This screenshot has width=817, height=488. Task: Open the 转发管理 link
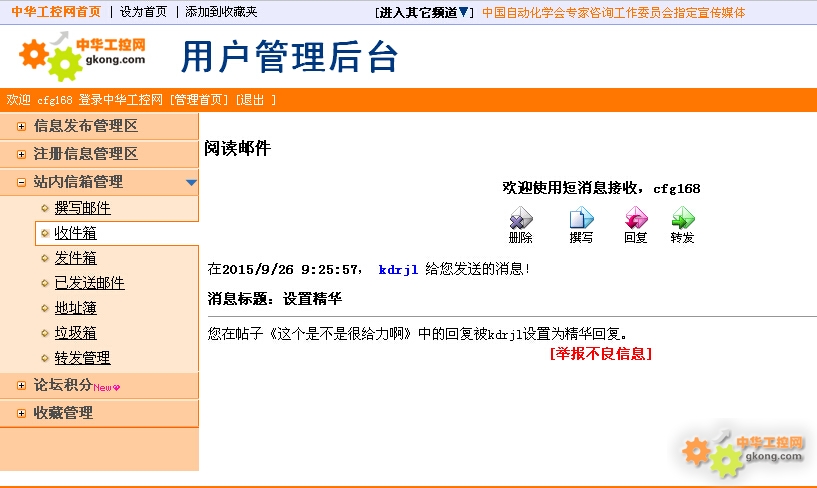82,358
